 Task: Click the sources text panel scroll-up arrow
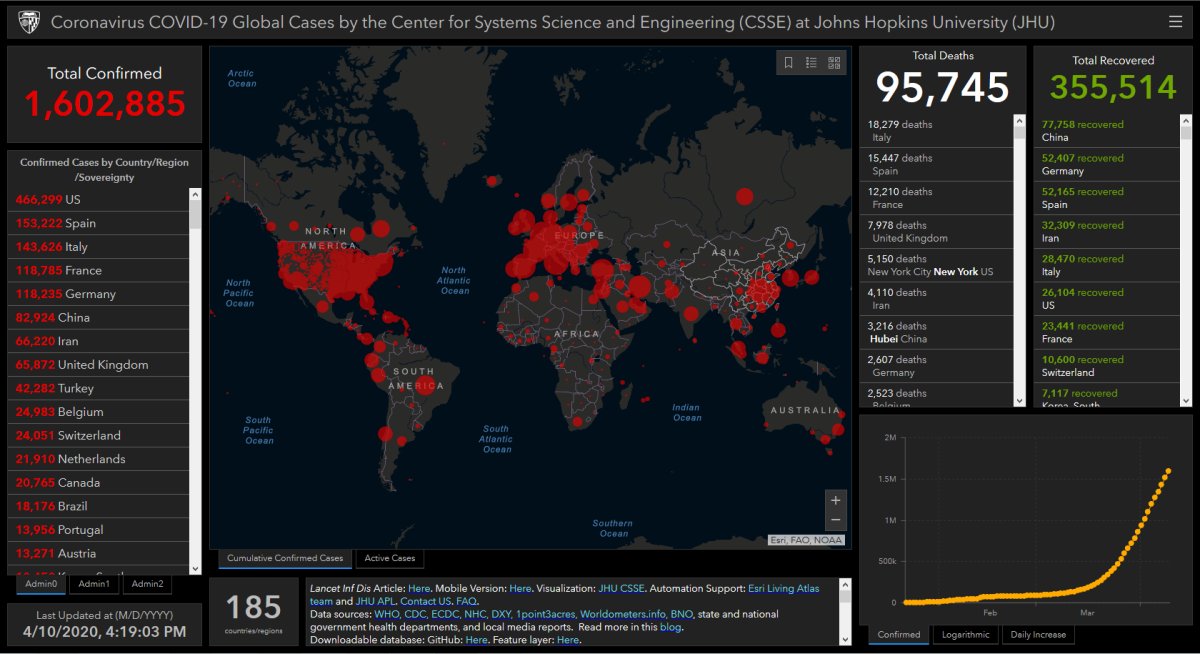[846, 584]
